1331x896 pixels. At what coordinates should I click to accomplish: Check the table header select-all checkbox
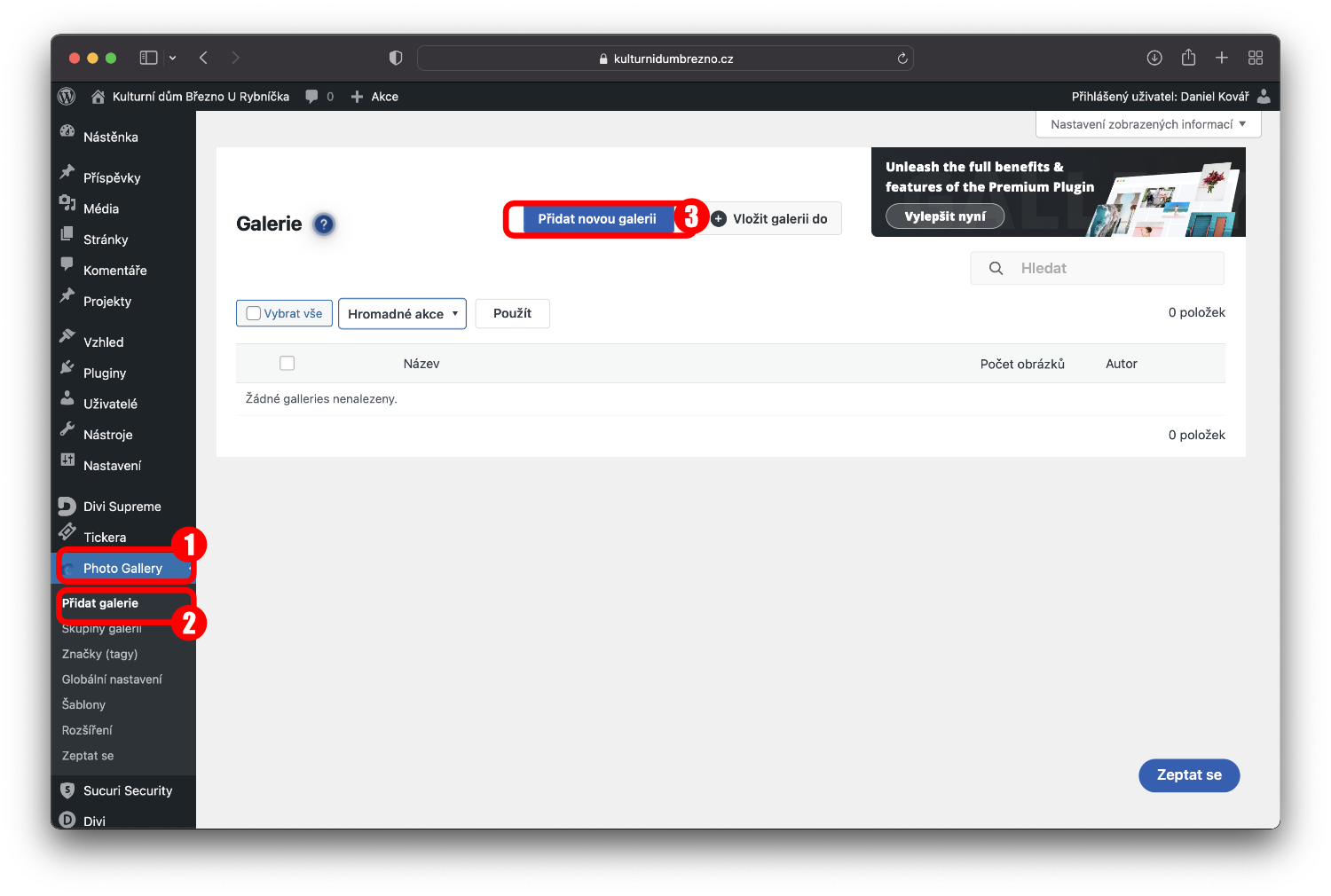coord(287,363)
